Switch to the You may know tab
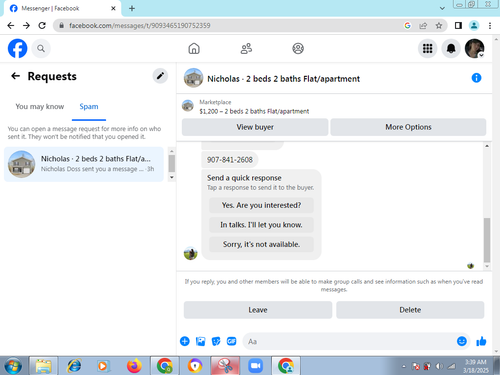Viewport: 500px width, 375px height. [x=40, y=107]
